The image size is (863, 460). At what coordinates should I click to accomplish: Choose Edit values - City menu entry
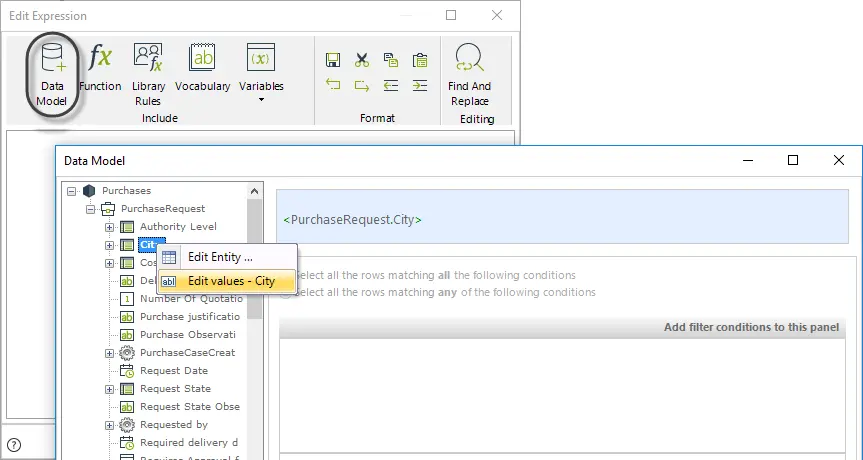pyautogui.click(x=227, y=281)
